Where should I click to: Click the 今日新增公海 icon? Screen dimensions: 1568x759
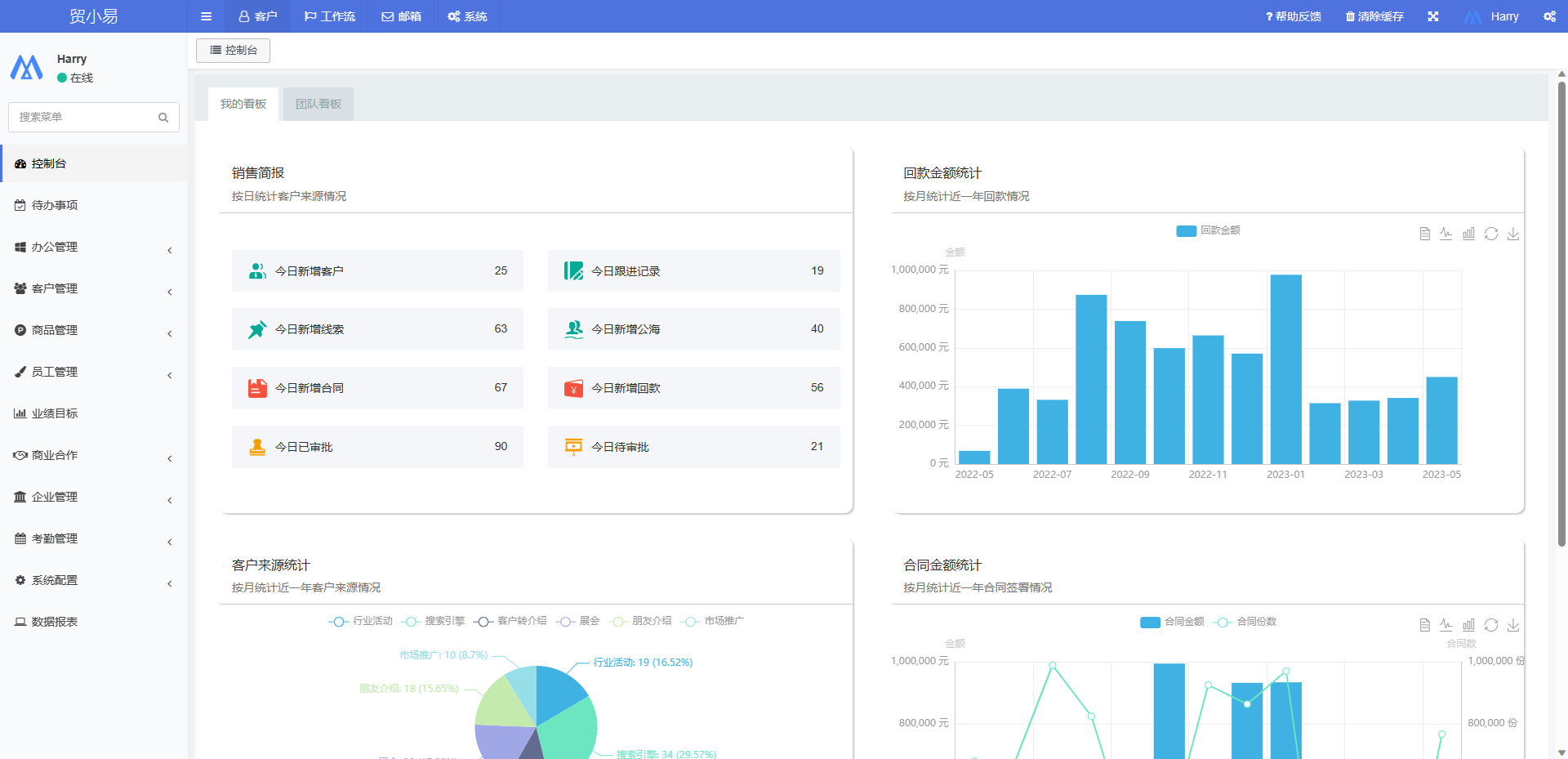point(574,329)
